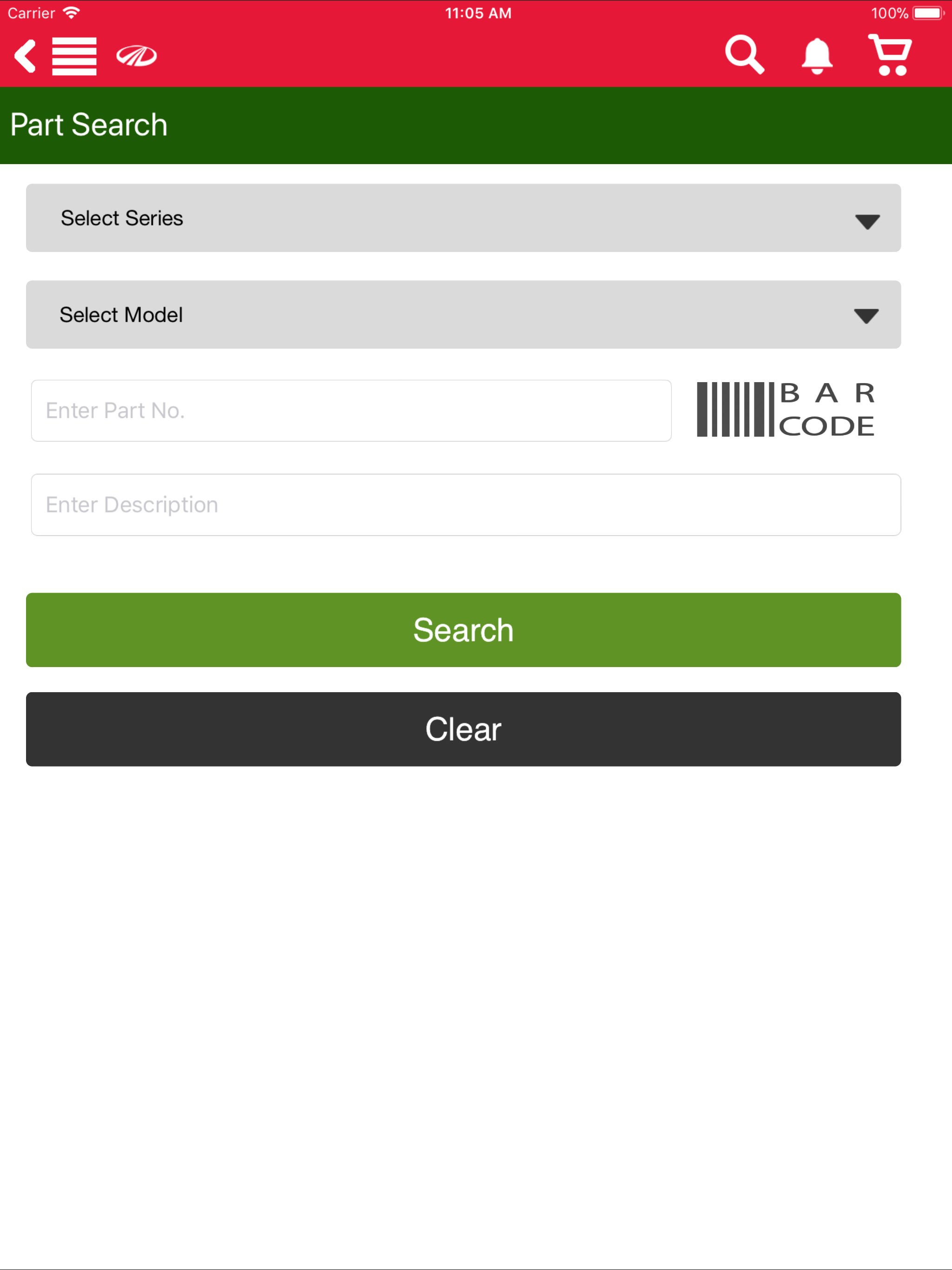The image size is (952, 1270).
Task: Focus the Enter Description field
Action: [466, 505]
